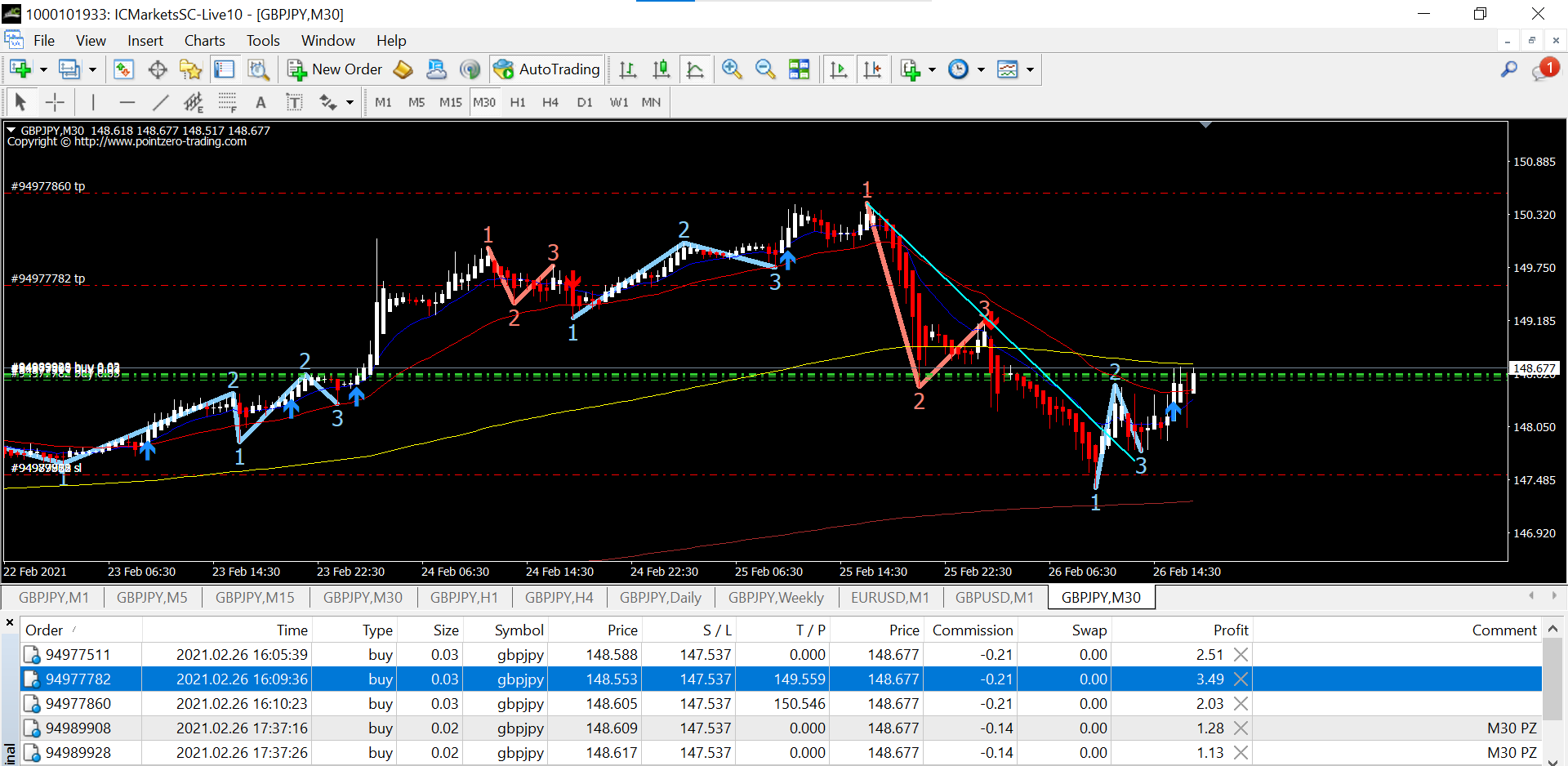Close order 94977511 with its X

[1241, 655]
